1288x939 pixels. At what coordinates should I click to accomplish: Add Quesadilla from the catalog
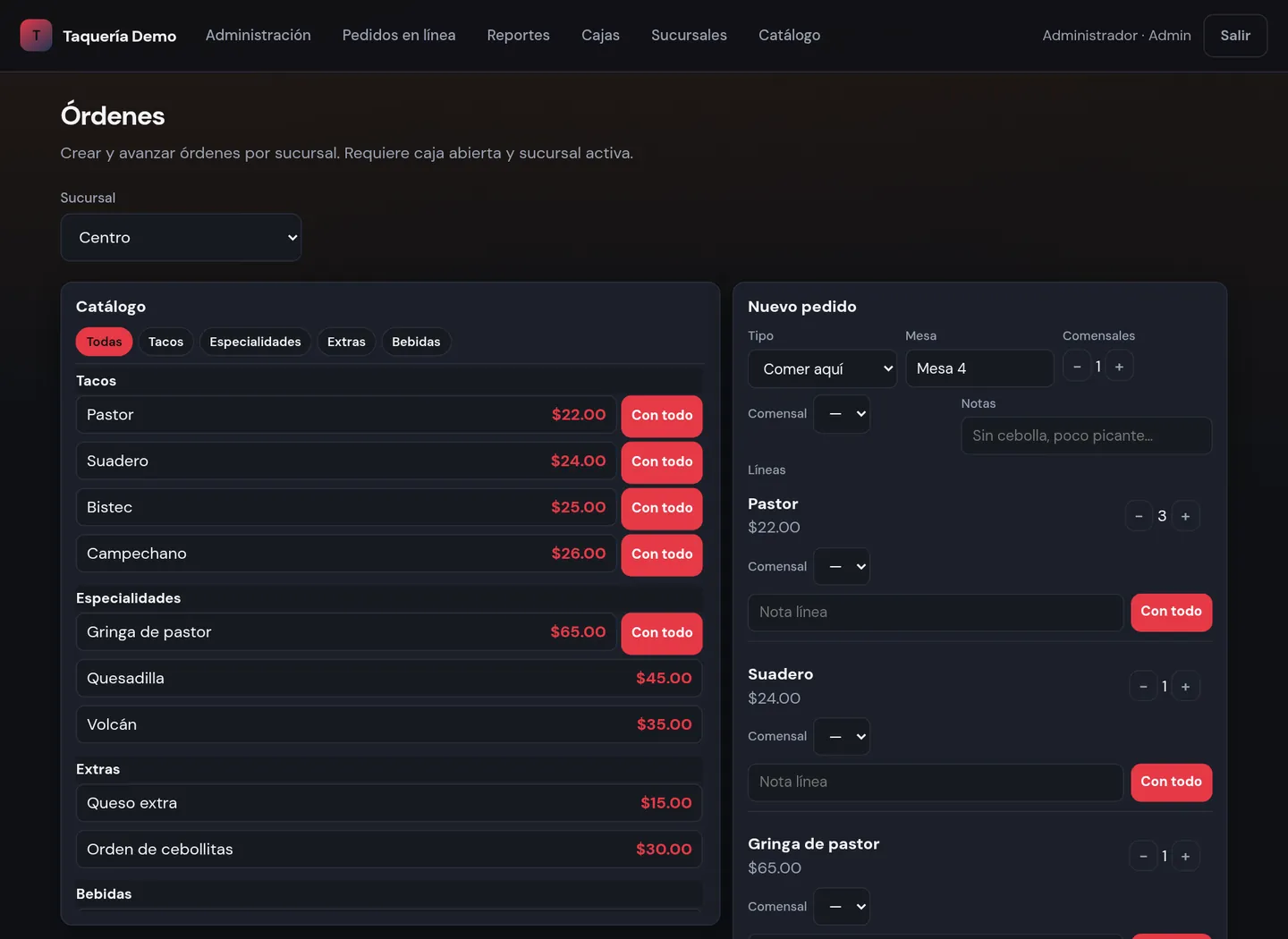pos(389,679)
